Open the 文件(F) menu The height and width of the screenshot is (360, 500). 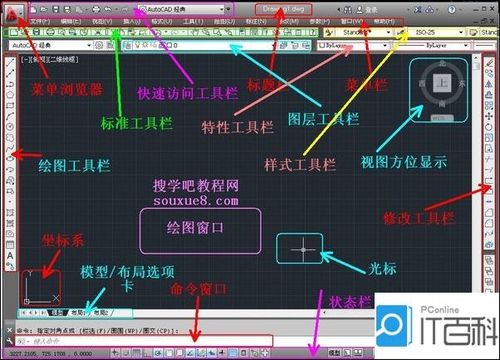tap(40, 22)
